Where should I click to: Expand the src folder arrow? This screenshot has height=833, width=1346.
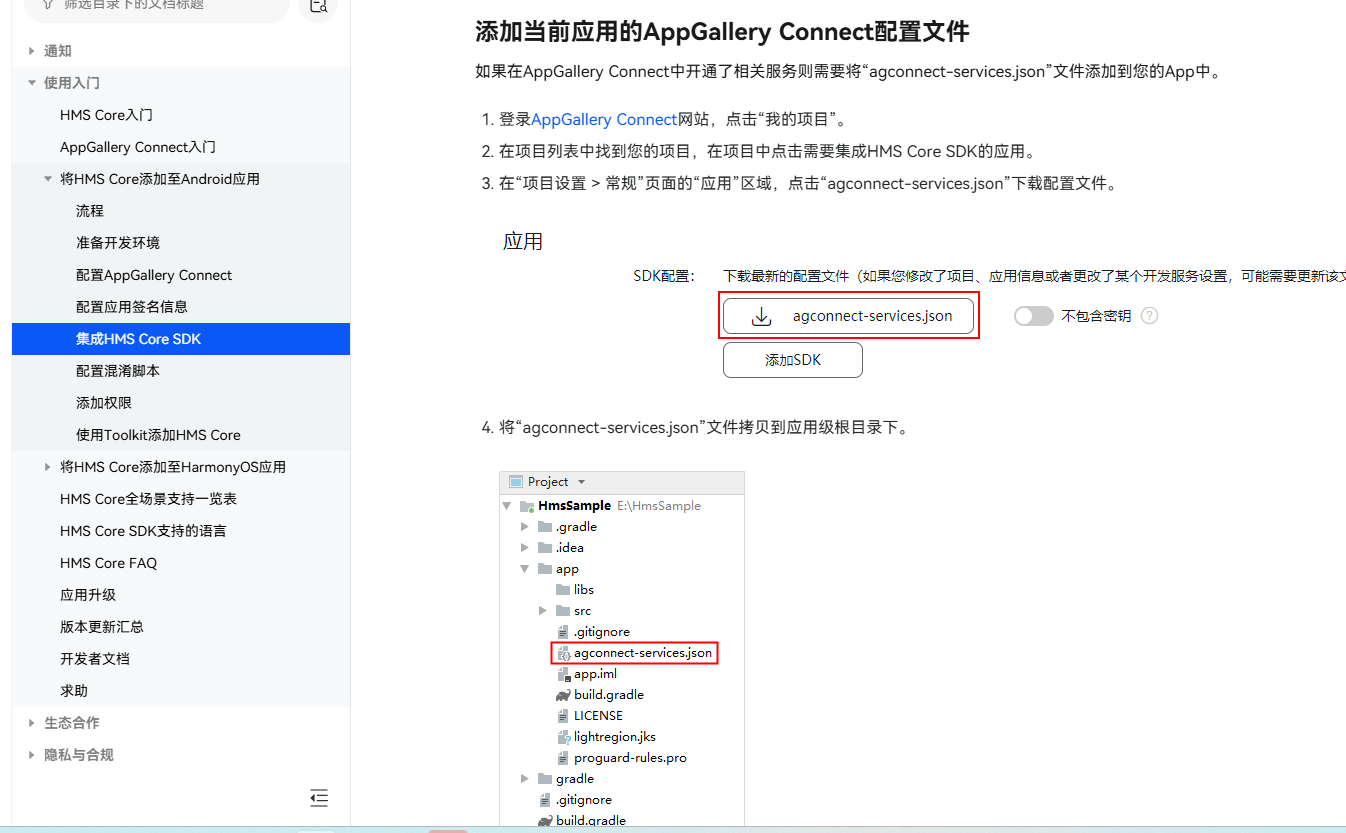(543, 611)
